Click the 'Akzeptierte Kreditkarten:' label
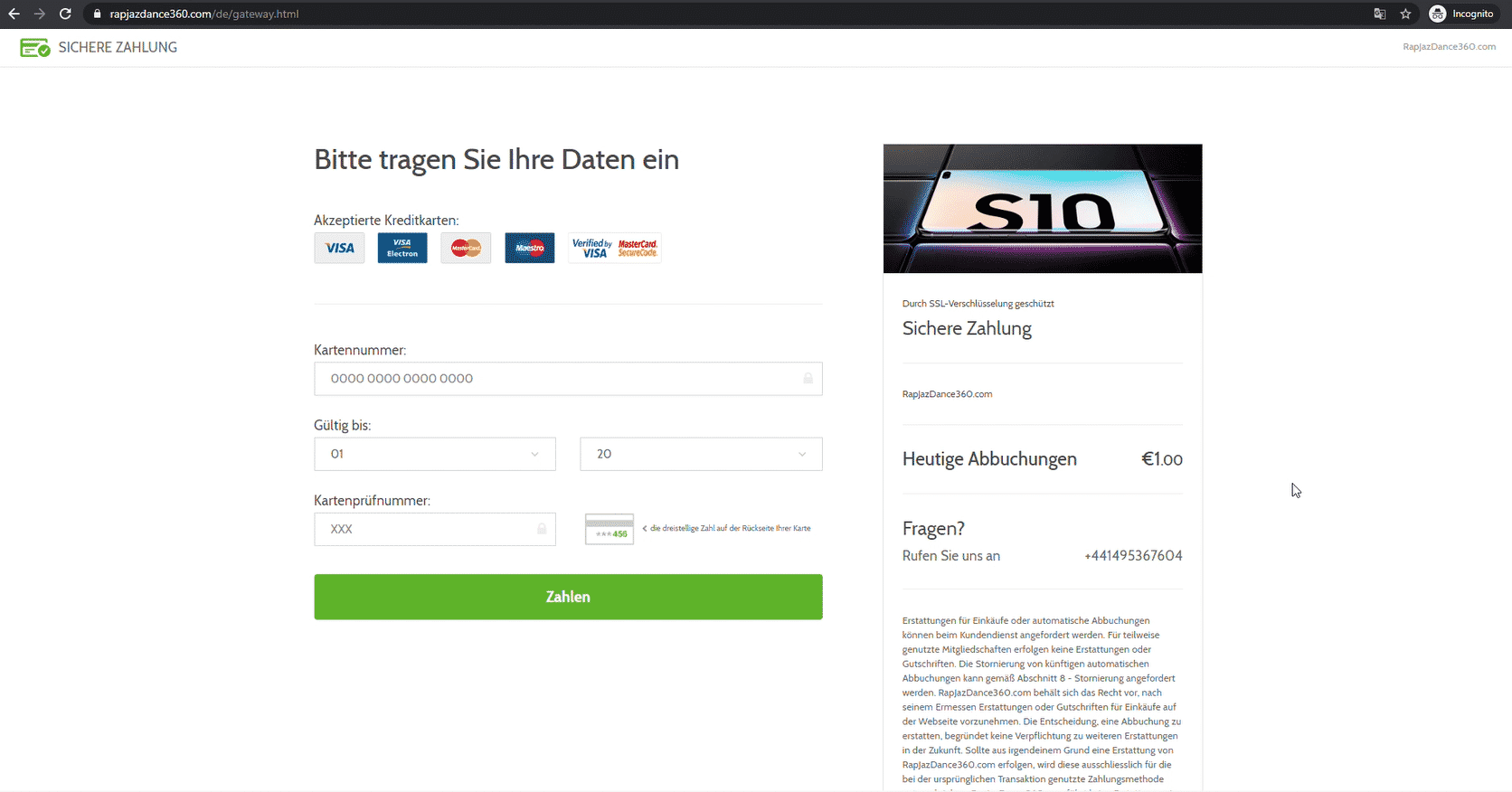1512x792 pixels. 386,221
